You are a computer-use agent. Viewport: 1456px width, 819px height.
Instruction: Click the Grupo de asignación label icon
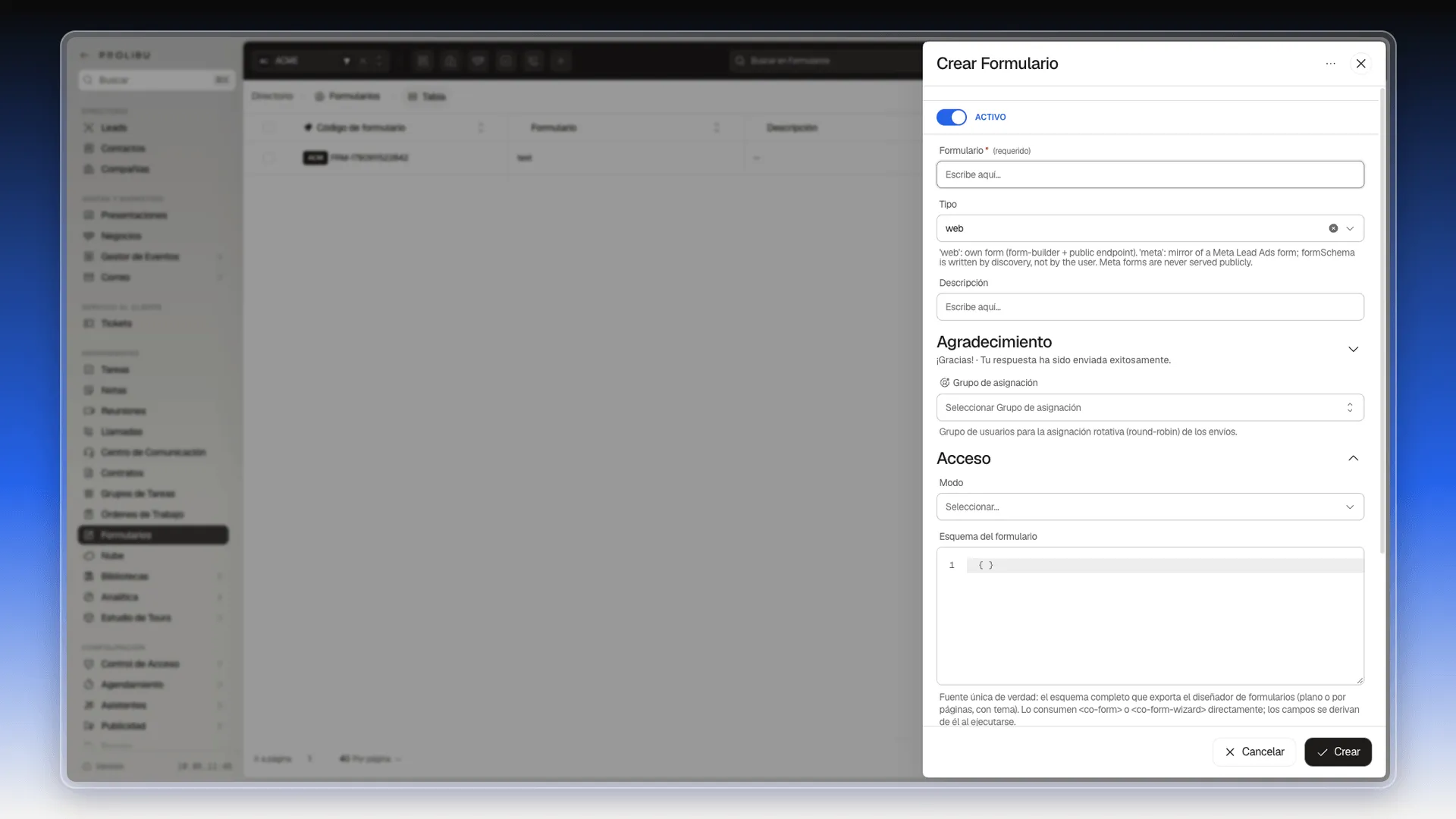click(x=944, y=383)
